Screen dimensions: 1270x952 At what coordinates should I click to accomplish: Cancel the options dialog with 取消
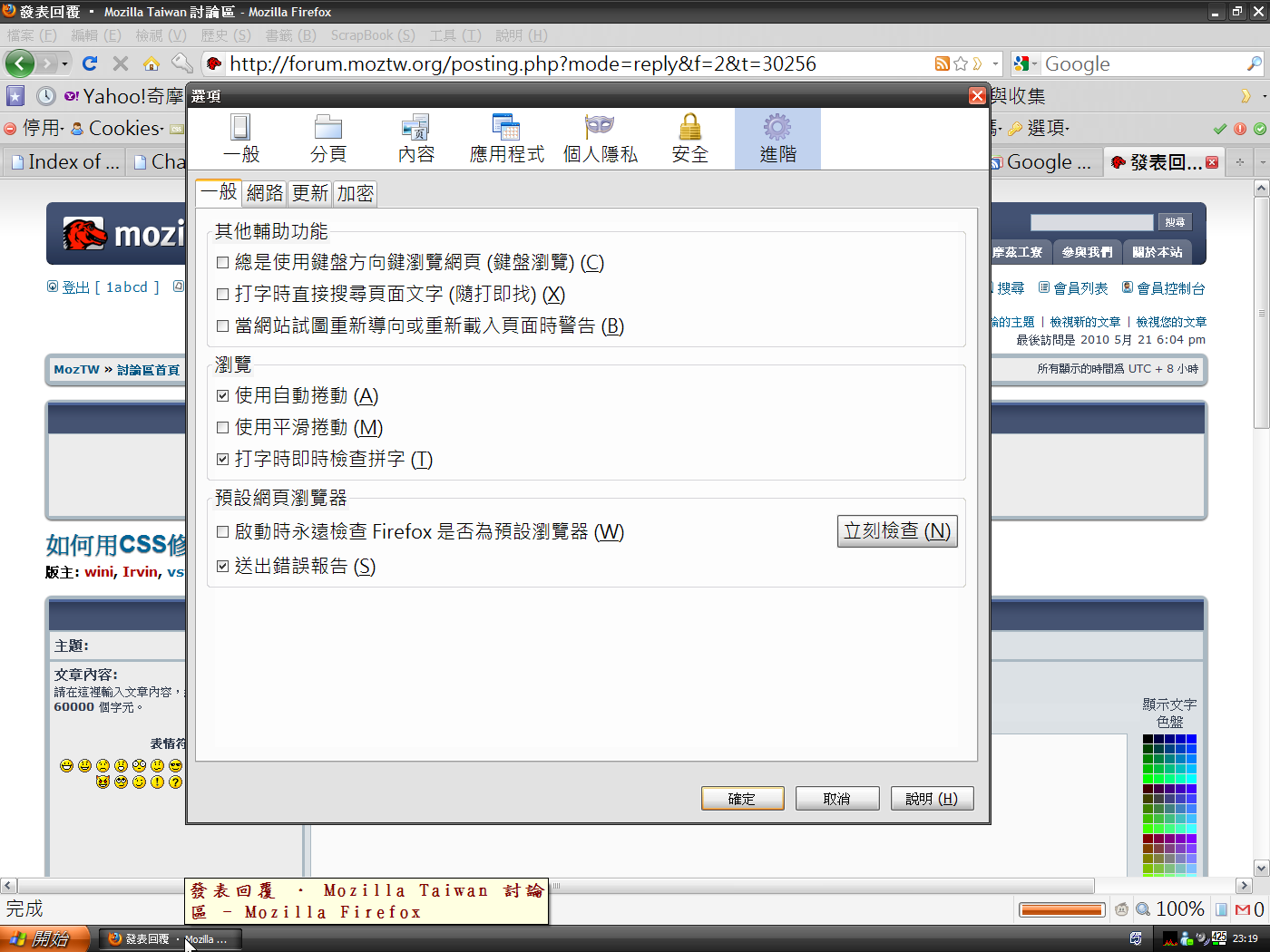pos(837,799)
